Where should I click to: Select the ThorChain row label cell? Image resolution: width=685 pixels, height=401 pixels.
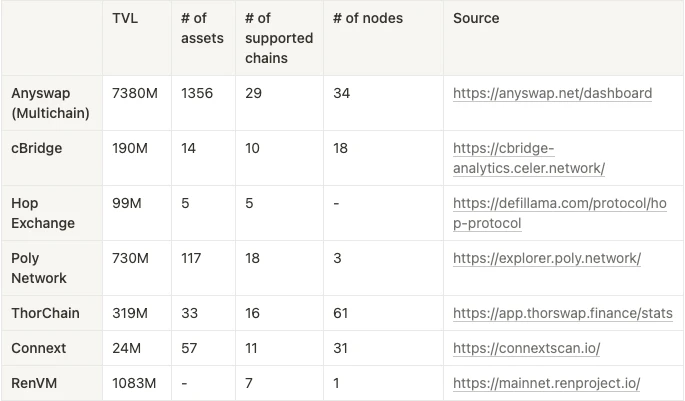[45, 313]
